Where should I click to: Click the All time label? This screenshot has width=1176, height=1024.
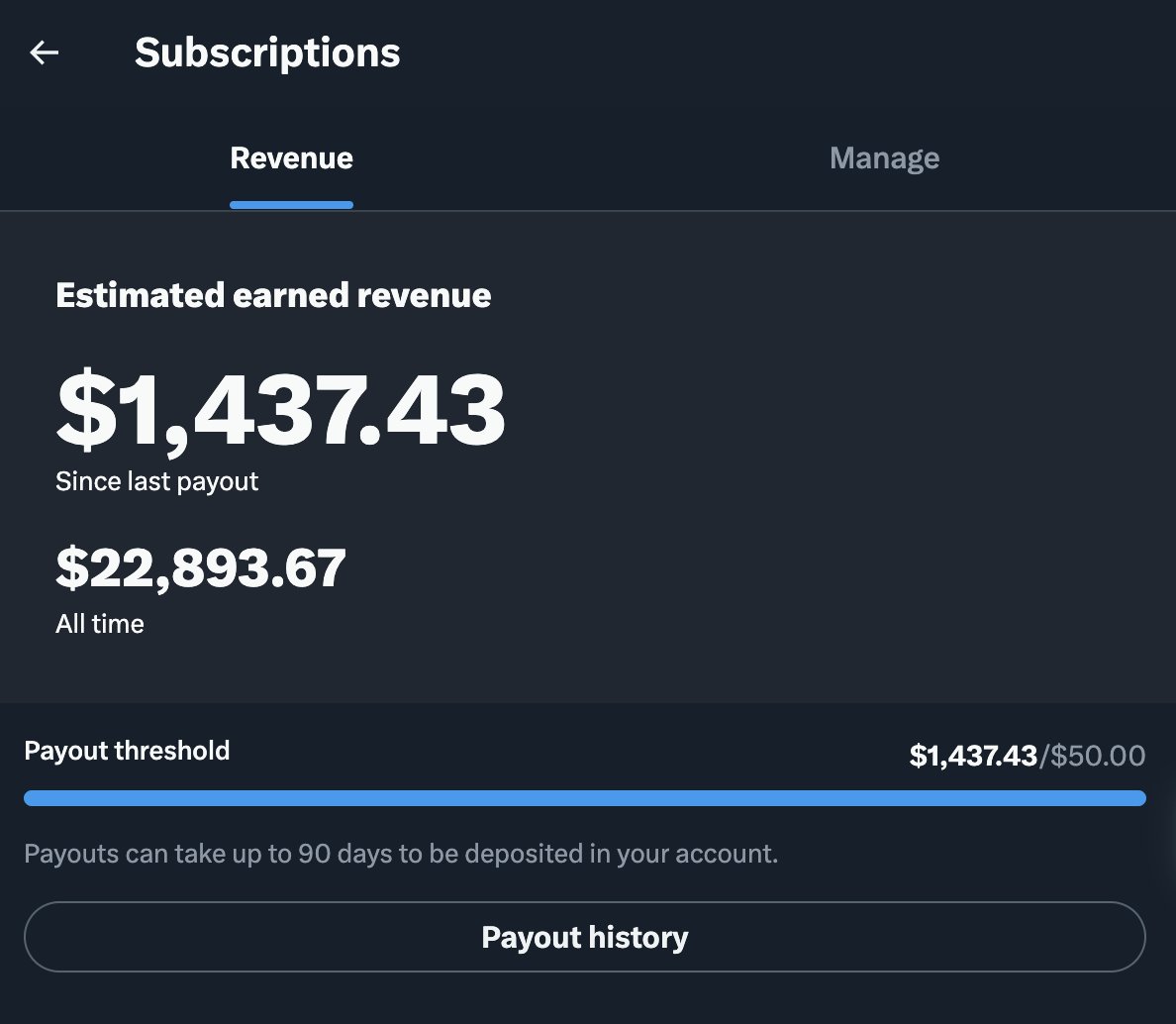[x=100, y=624]
